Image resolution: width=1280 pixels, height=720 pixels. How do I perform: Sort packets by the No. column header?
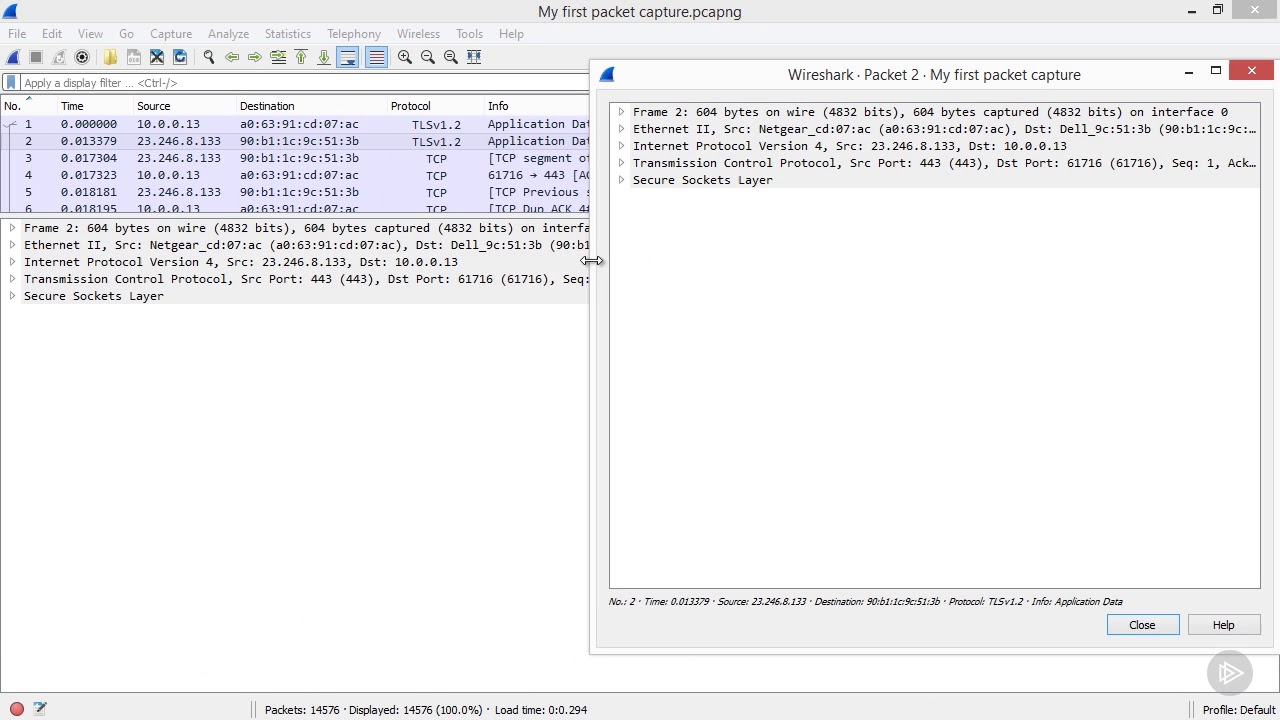[28, 106]
